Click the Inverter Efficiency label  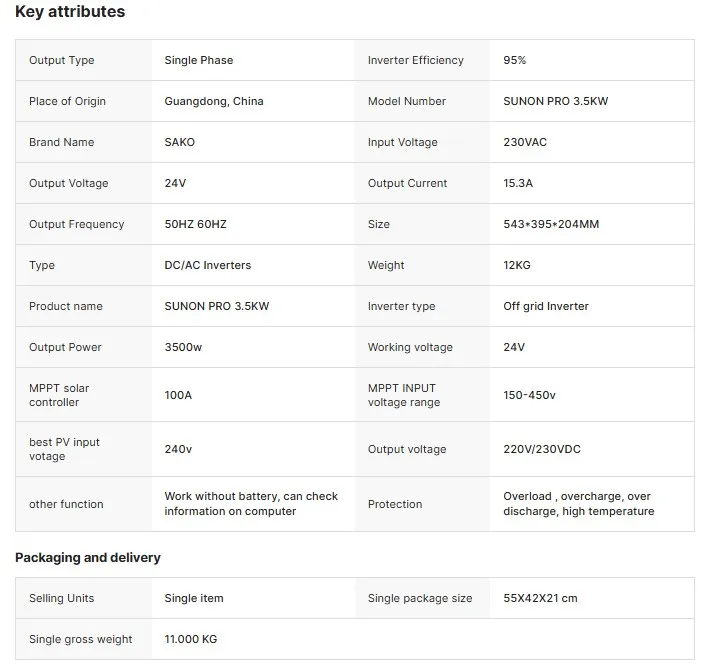pyautogui.click(x=416, y=60)
